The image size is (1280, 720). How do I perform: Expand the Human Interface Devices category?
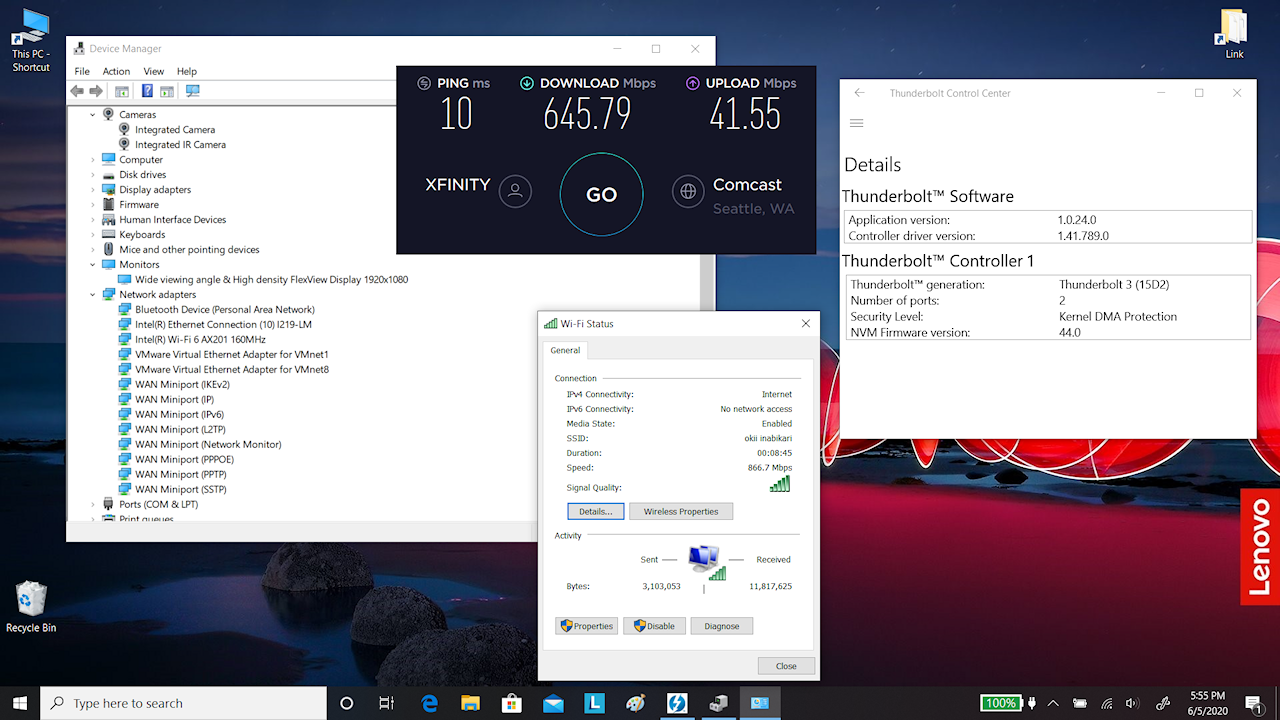(93, 219)
